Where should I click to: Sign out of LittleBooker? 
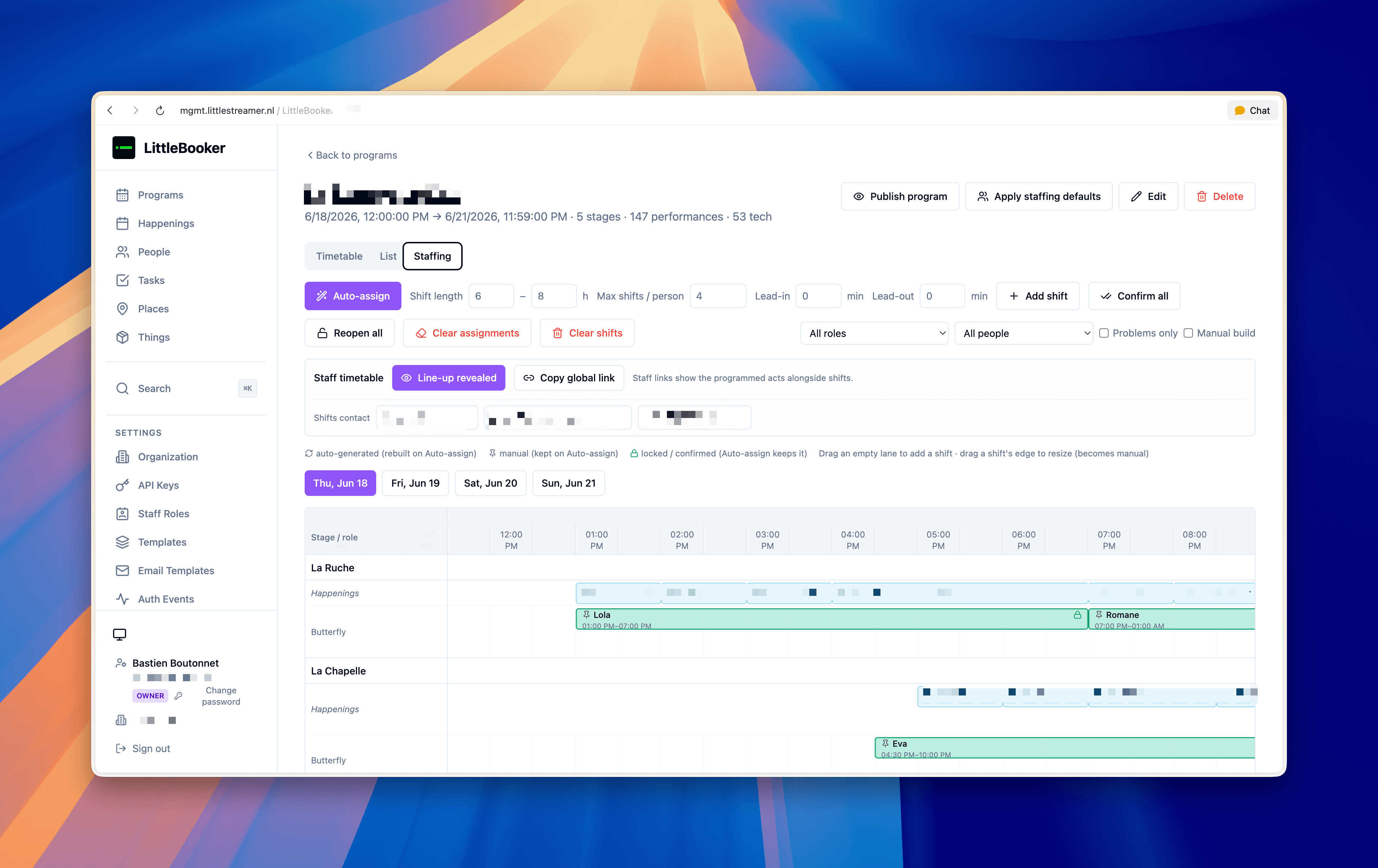click(143, 748)
